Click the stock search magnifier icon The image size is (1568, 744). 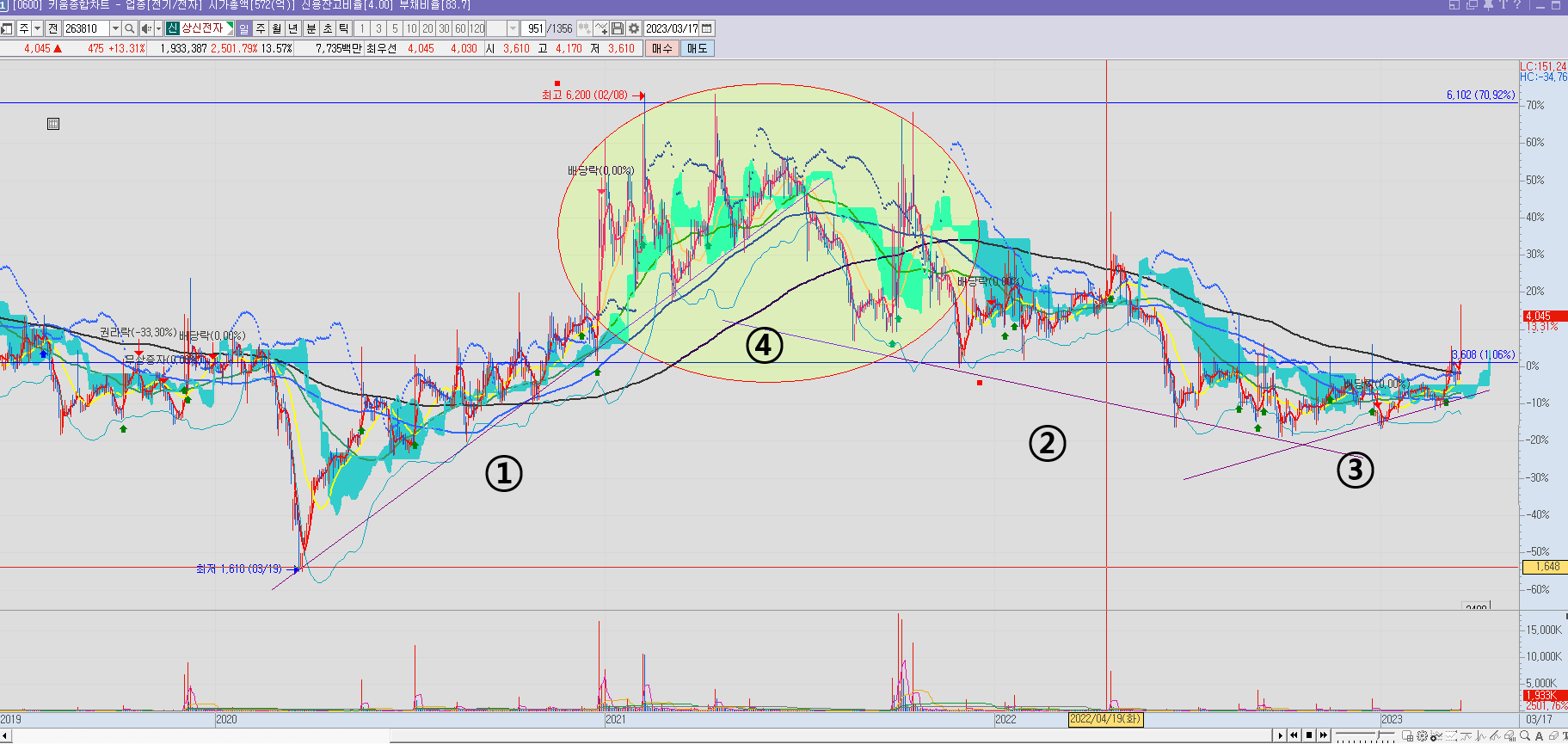(129, 28)
